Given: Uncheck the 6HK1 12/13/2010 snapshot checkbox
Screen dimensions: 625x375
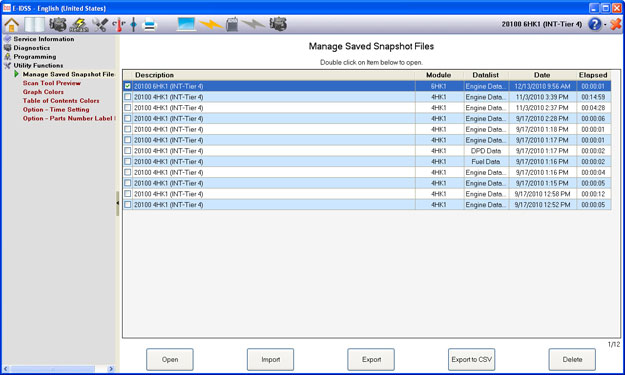Looking at the screenshot, I should click(128, 86).
